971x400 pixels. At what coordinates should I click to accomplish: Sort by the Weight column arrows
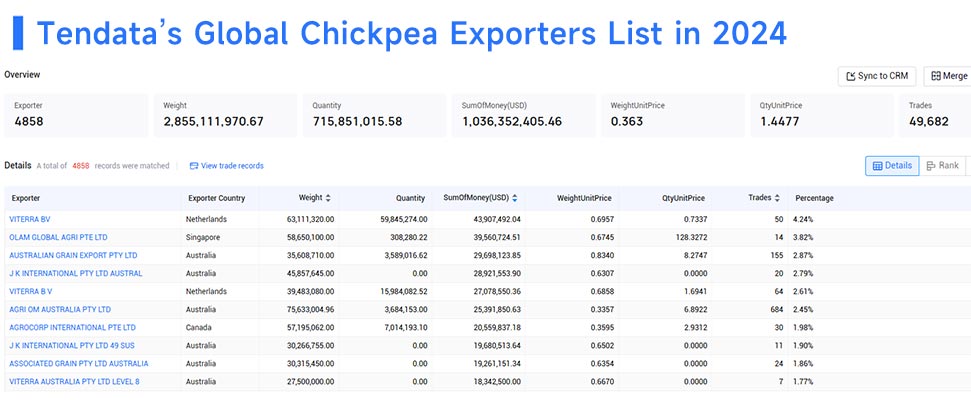328,198
